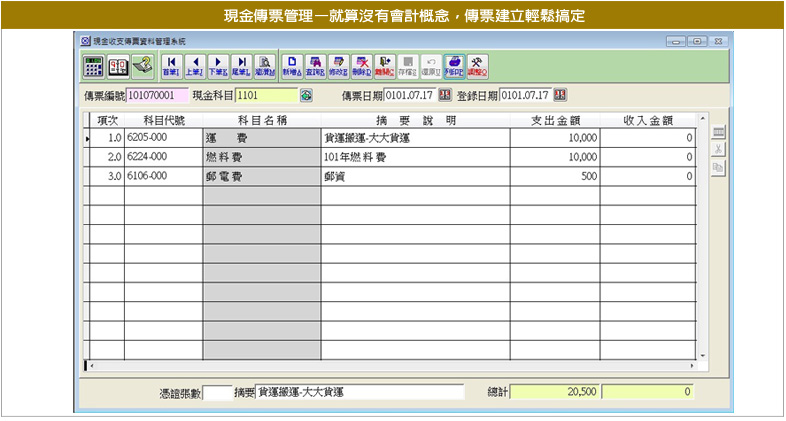
Task: Print the voucher using the 列印 icon
Action: (454, 66)
